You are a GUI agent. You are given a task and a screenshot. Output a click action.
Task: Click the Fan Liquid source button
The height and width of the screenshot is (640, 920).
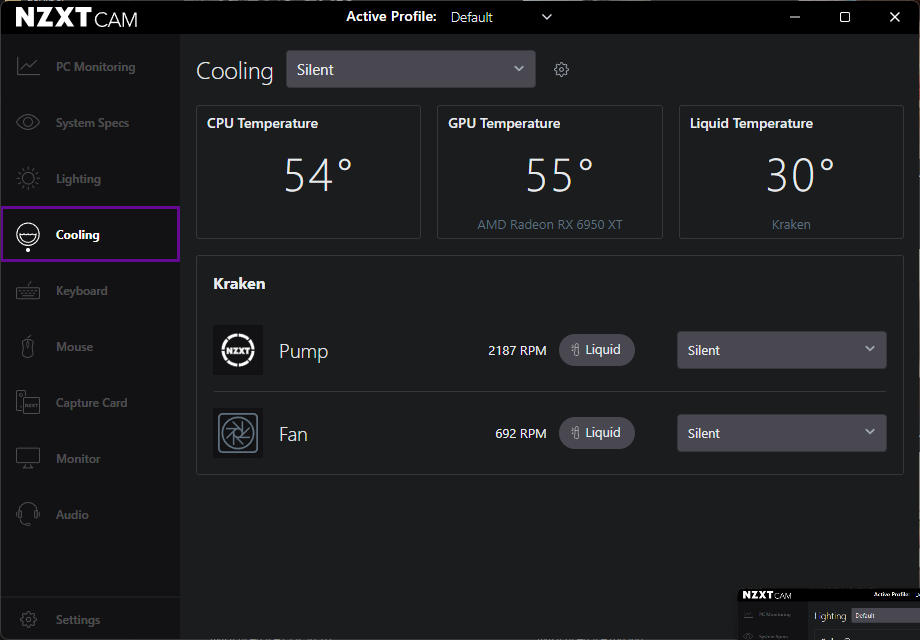click(x=596, y=432)
